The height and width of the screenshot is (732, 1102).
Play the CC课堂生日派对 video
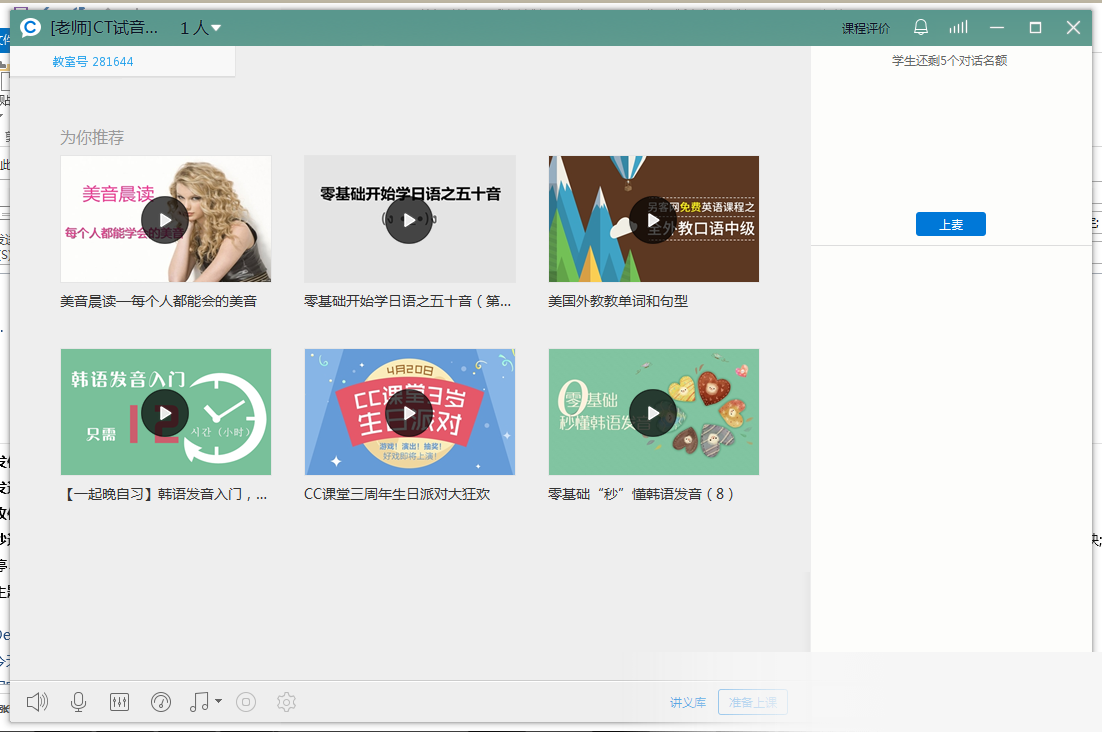click(x=409, y=413)
